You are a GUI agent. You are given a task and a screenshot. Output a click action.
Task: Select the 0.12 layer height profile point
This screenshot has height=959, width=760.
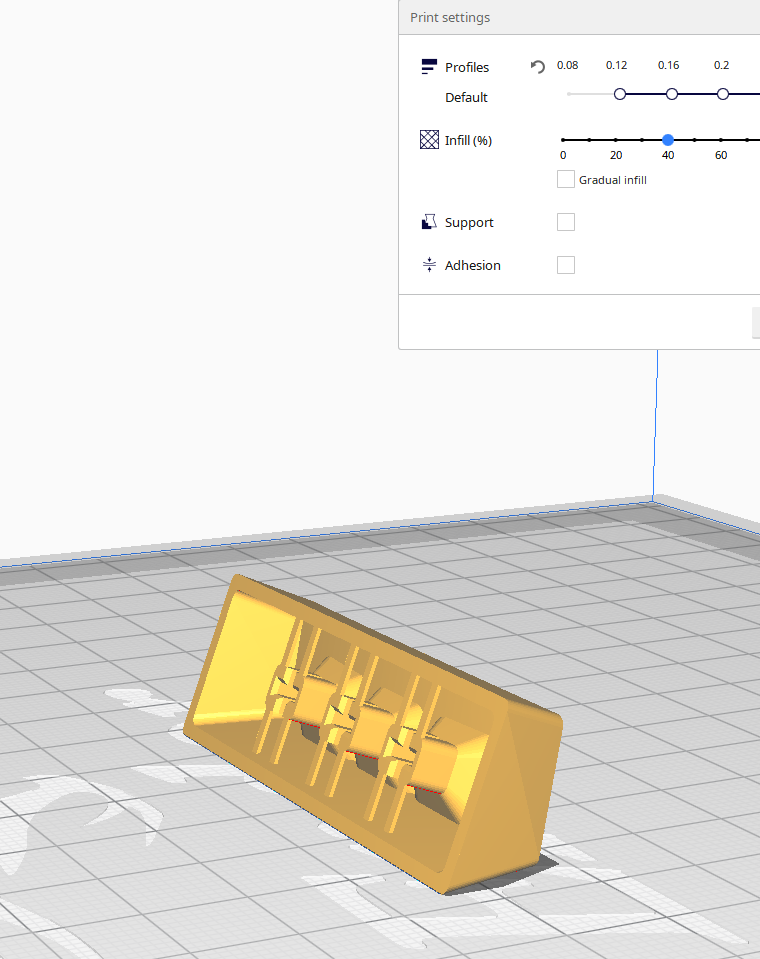(620, 94)
